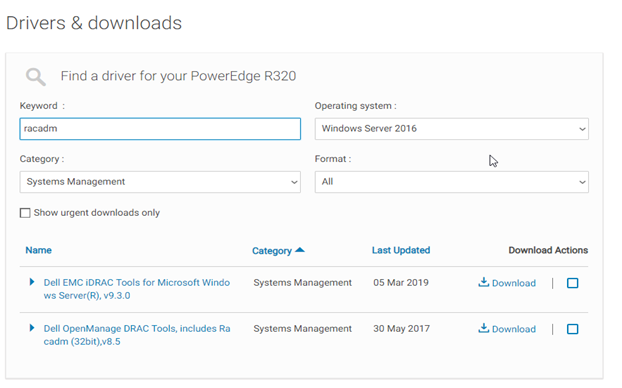Click download icon for OpenManage DRAC Tools v8.5

pos(483,328)
